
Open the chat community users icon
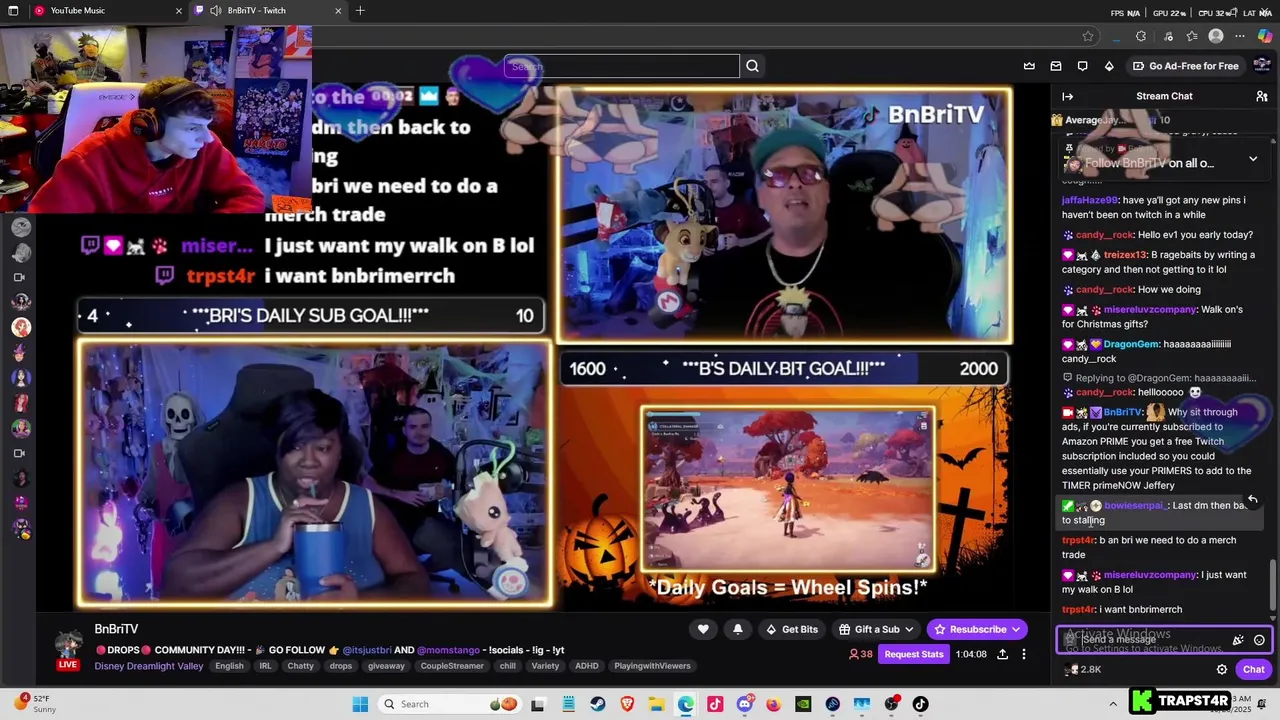[1262, 96]
